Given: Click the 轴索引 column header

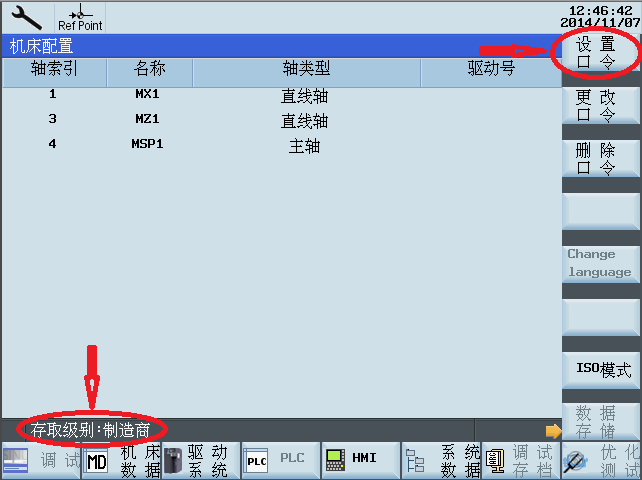Looking at the screenshot, I should [x=54, y=72].
